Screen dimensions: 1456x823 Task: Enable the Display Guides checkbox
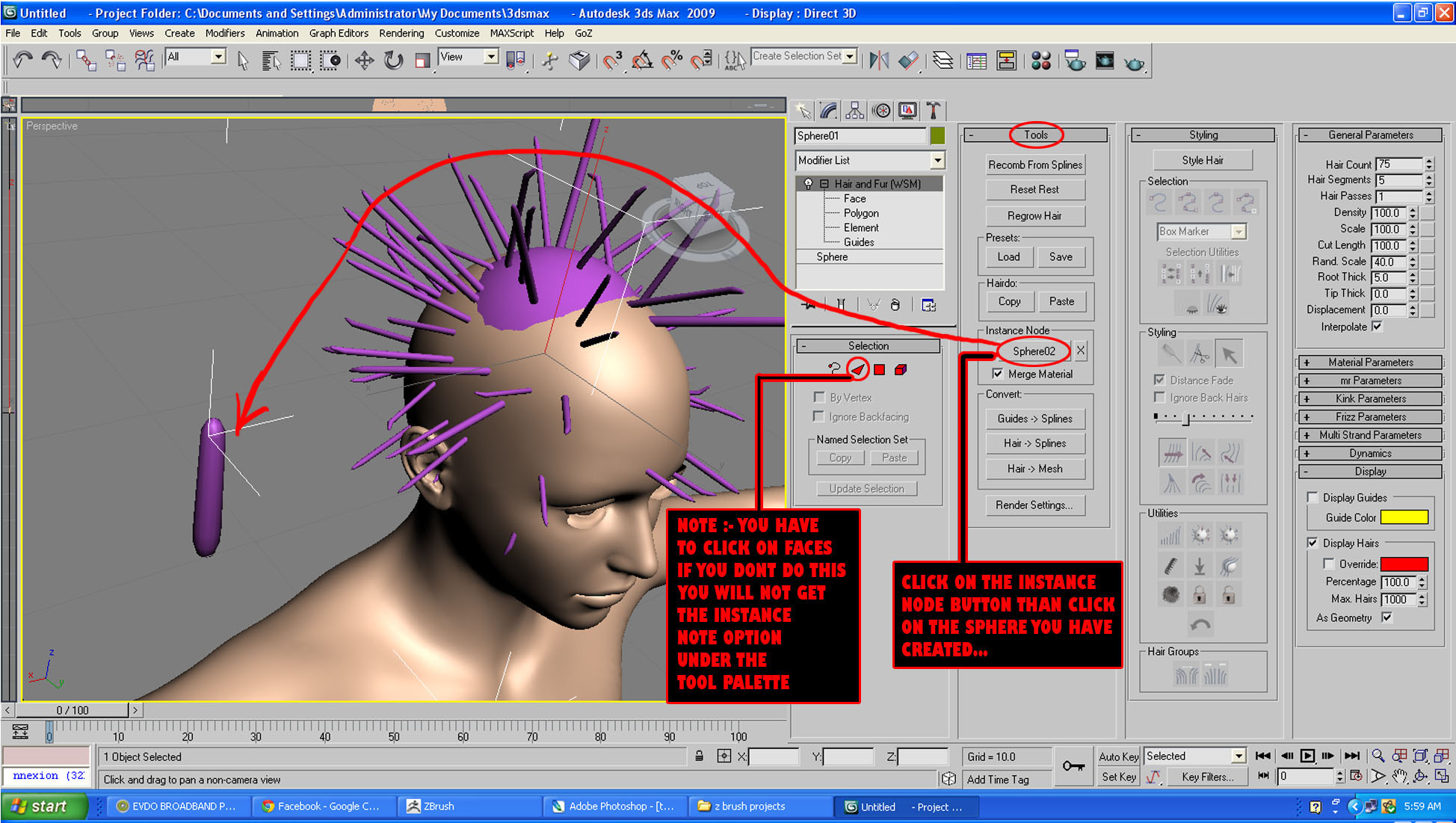(x=1312, y=497)
